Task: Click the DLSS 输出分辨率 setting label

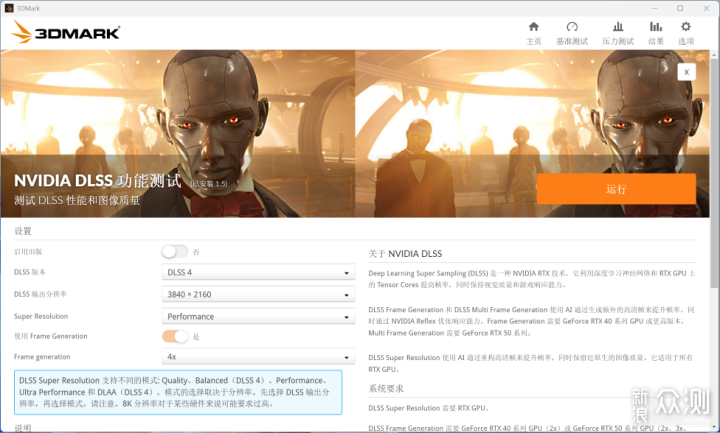Action: (x=40, y=294)
